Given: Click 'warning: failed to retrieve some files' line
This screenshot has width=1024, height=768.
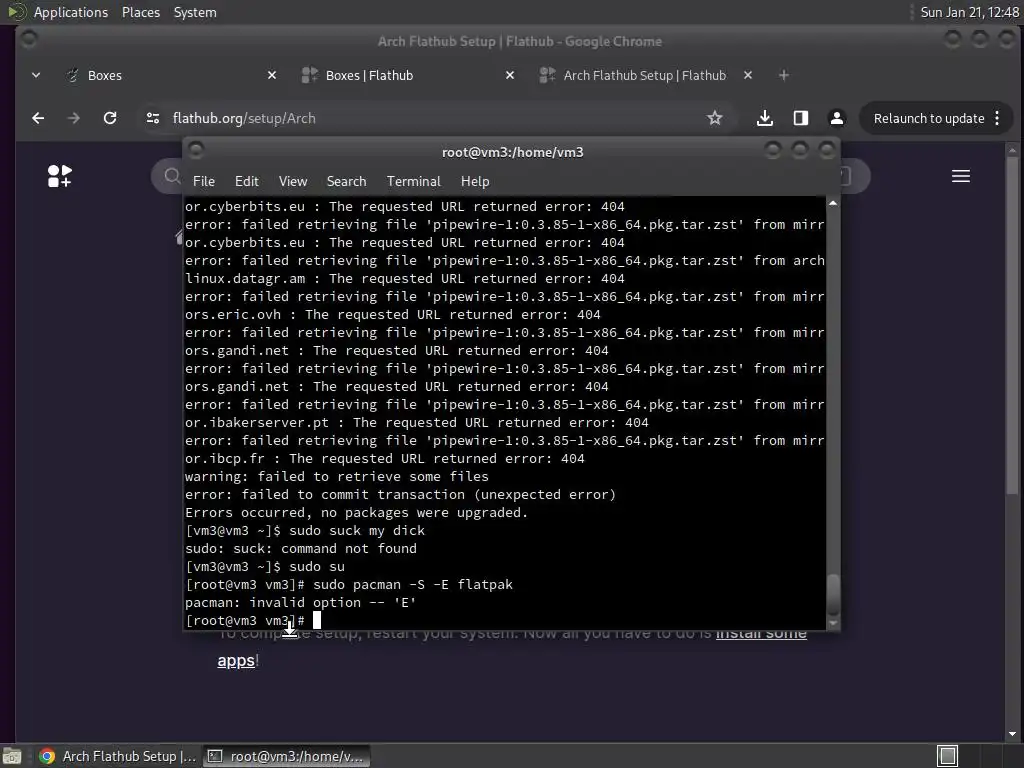Looking at the screenshot, I should tap(336, 477).
